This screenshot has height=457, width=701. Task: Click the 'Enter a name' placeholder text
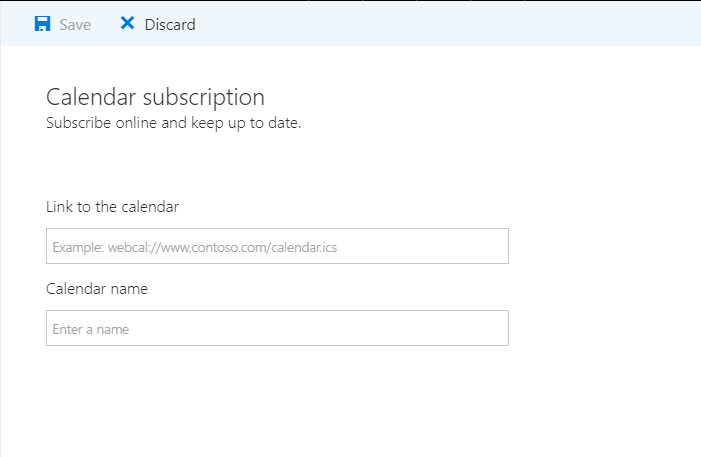coord(91,330)
